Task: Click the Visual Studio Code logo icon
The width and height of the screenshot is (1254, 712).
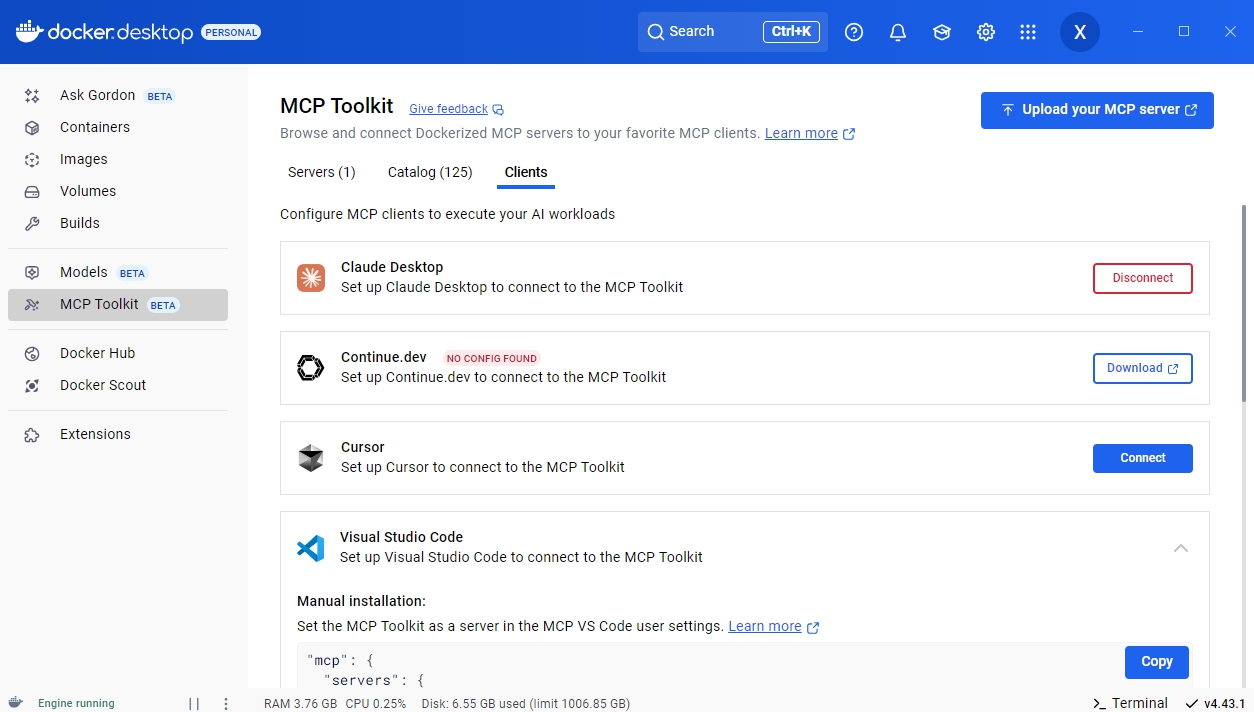Action: tap(311, 548)
